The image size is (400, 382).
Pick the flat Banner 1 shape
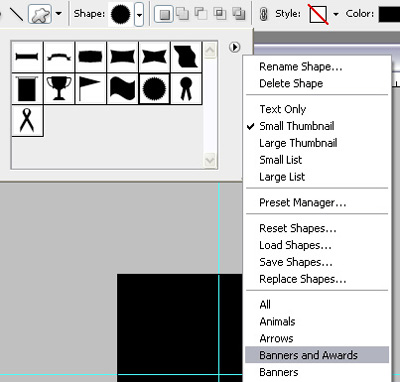pyautogui.click(x=27, y=57)
